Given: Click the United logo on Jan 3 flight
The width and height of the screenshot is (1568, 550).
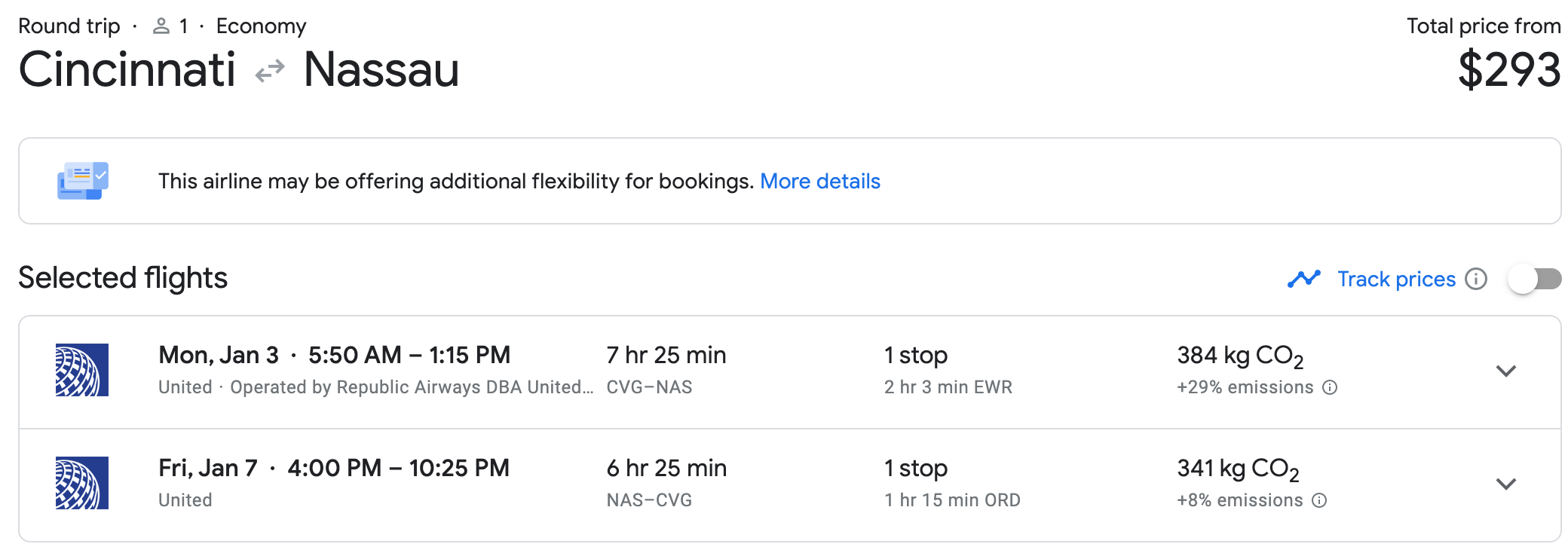Looking at the screenshot, I should point(82,370).
